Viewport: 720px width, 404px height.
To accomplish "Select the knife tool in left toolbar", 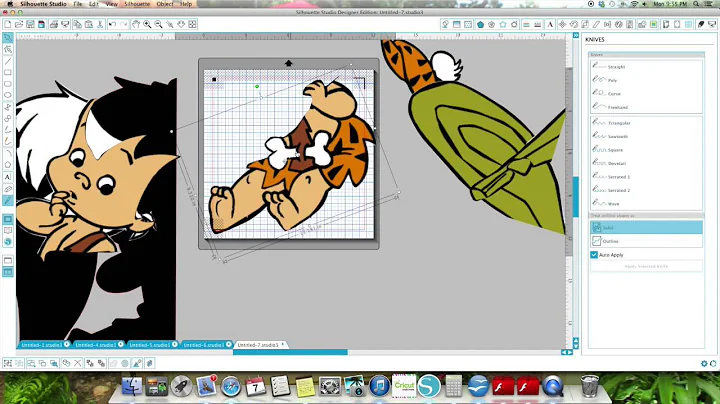I will click(x=8, y=200).
